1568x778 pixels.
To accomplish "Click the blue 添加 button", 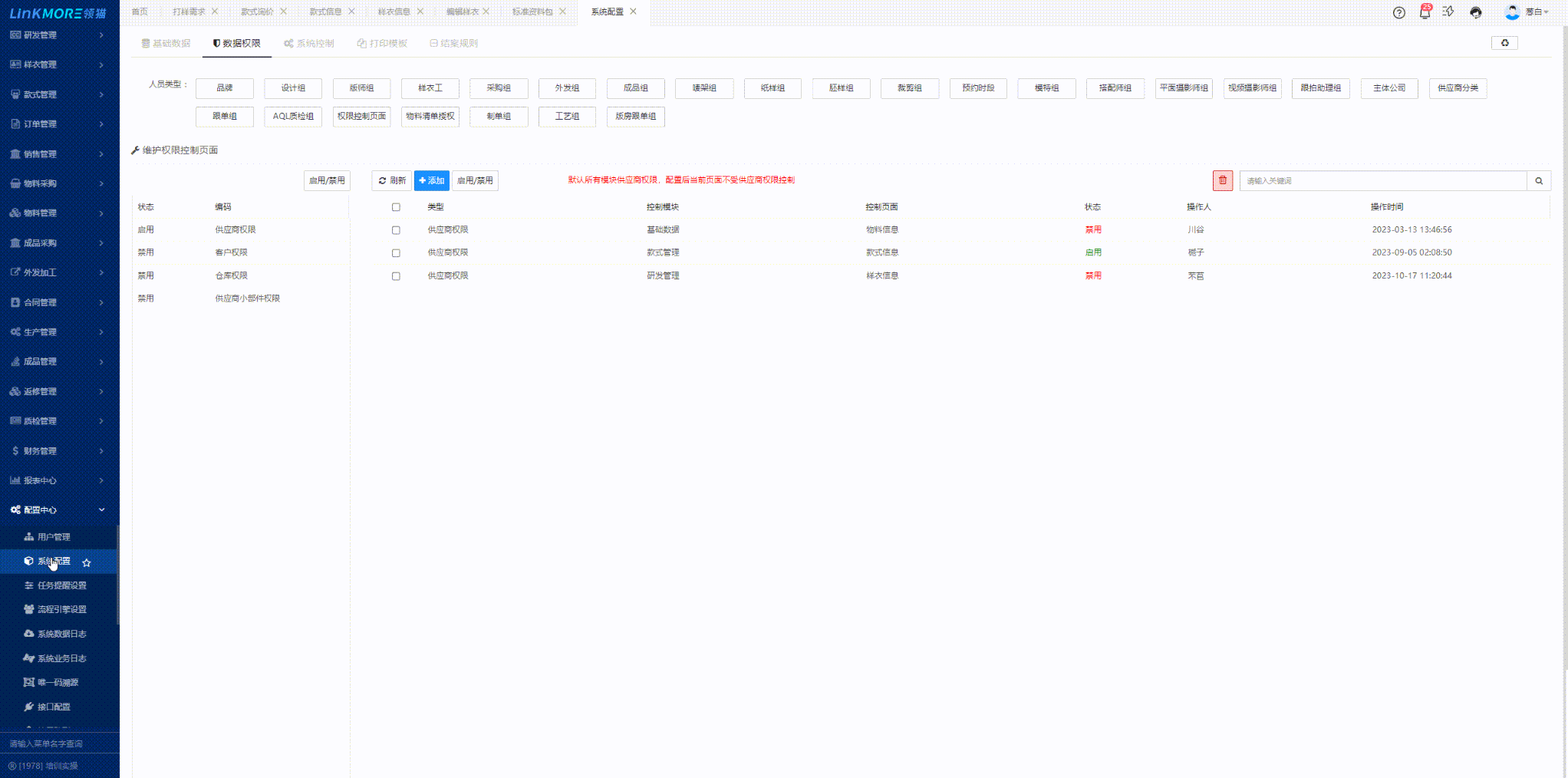I will pyautogui.click(x=432, y=181).
